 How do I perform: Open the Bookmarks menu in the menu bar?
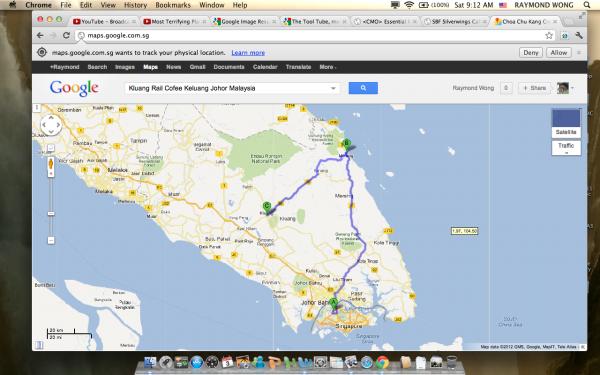pos(173,5)
